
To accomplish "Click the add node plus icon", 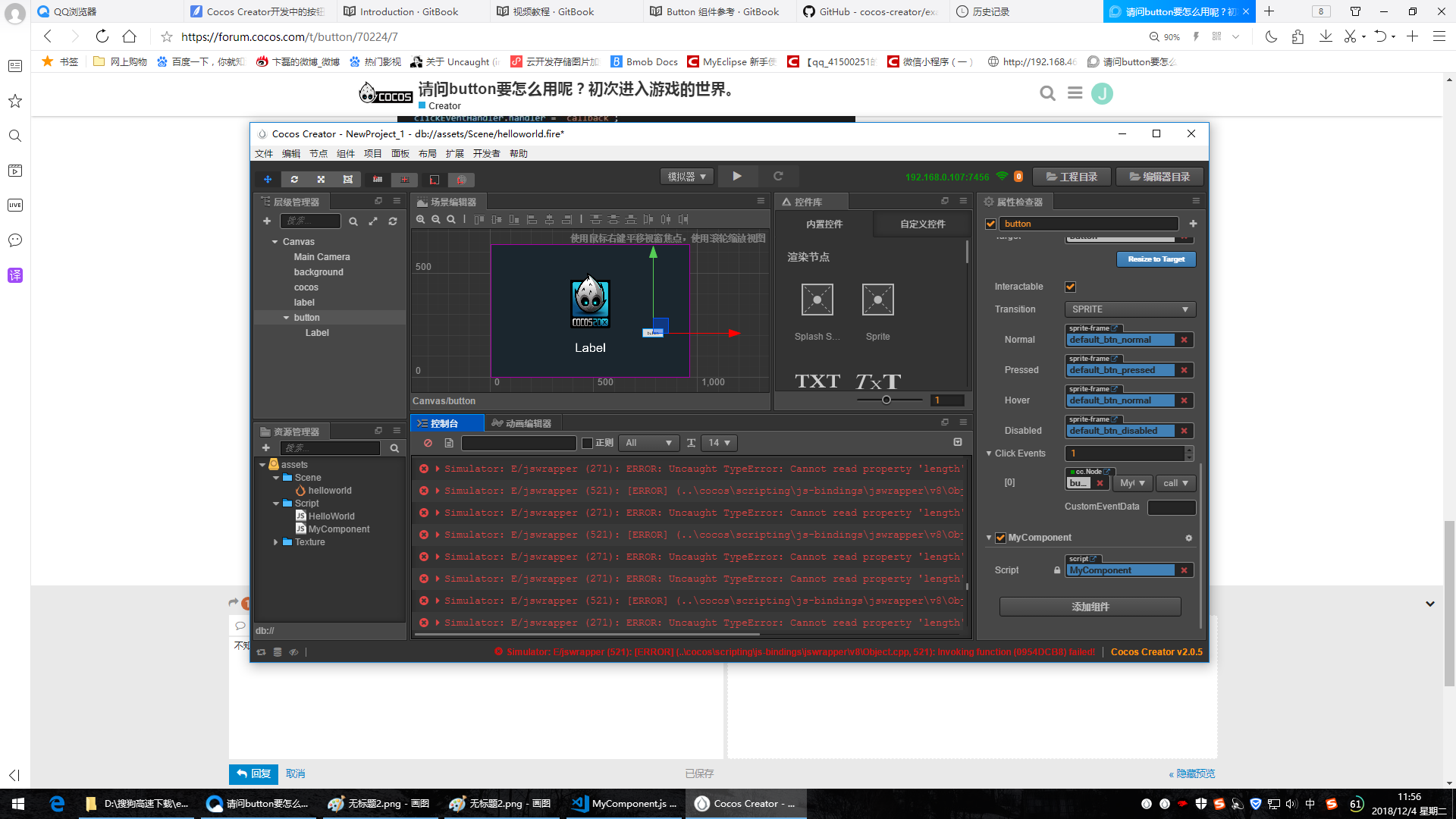I will tap(267, 221).
